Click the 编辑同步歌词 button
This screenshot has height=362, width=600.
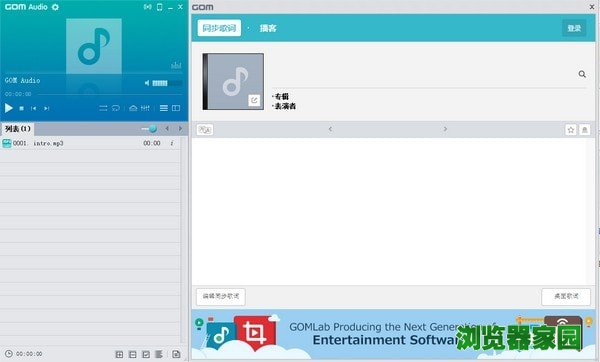pos(221,296)
